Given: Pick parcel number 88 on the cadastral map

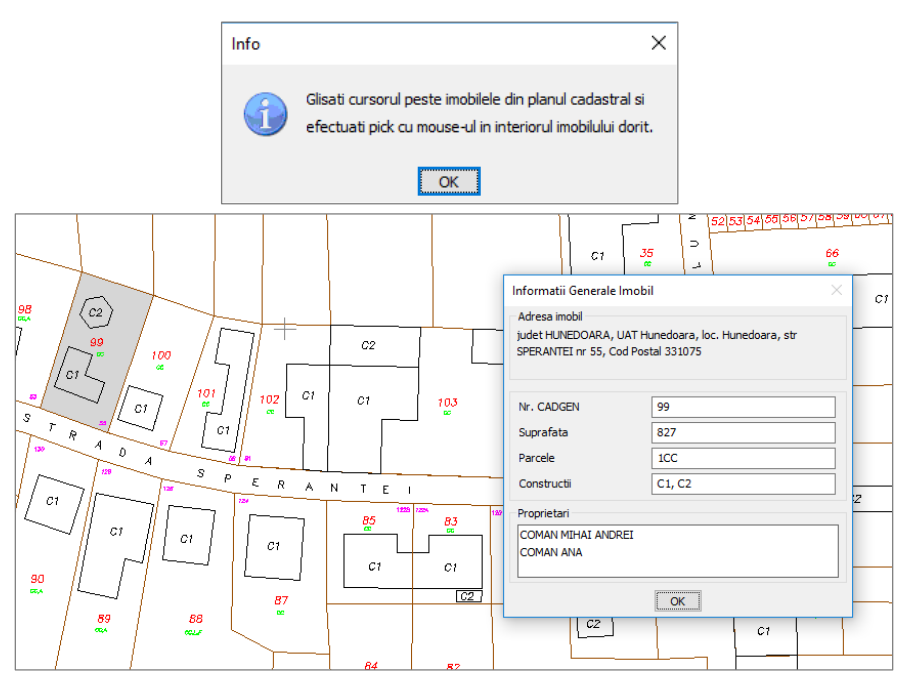Looking at the screenshot, I should (x=195, y=618).
